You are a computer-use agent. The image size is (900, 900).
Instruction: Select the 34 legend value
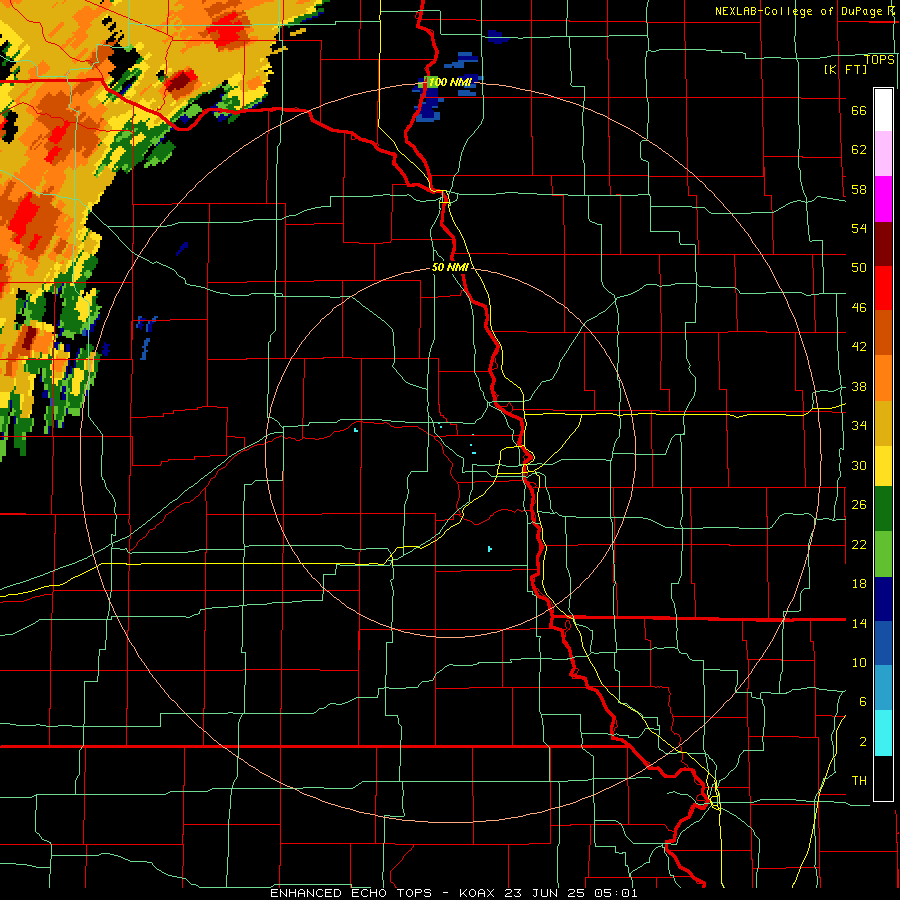[859, 426]
